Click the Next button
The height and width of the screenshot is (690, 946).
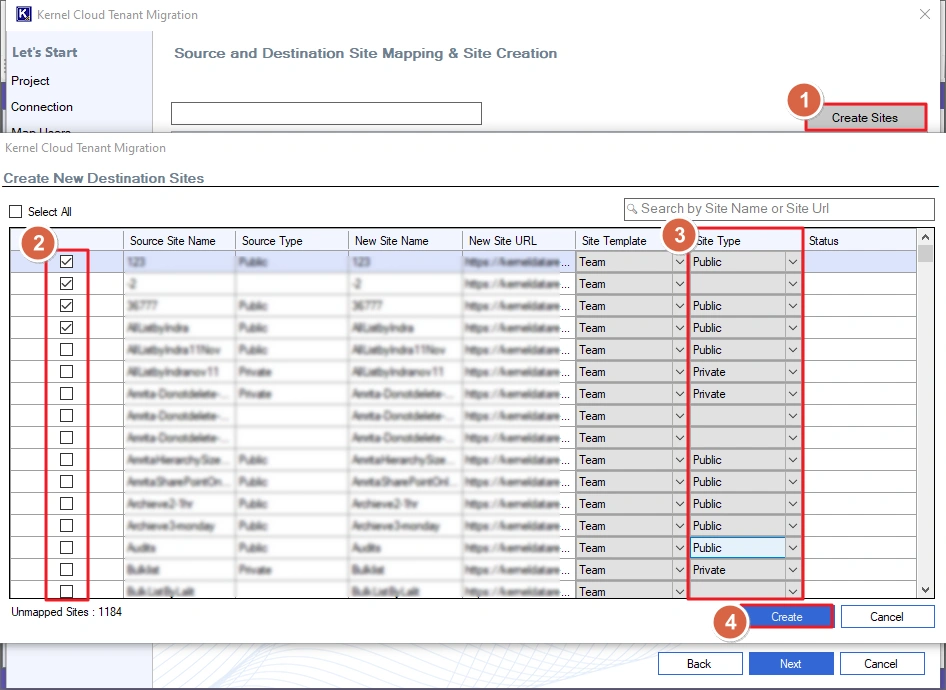(790, 664)
